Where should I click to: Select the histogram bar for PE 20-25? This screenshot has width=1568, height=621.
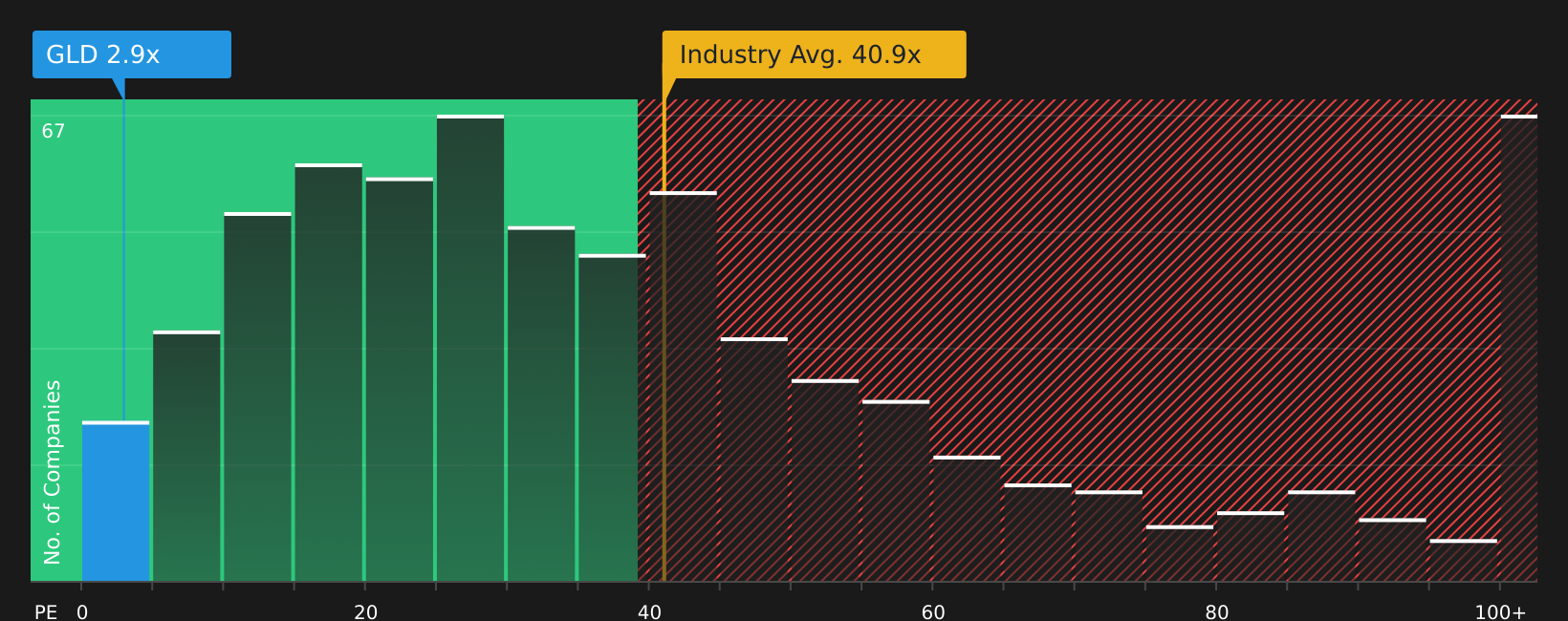[x=400, y=379]
